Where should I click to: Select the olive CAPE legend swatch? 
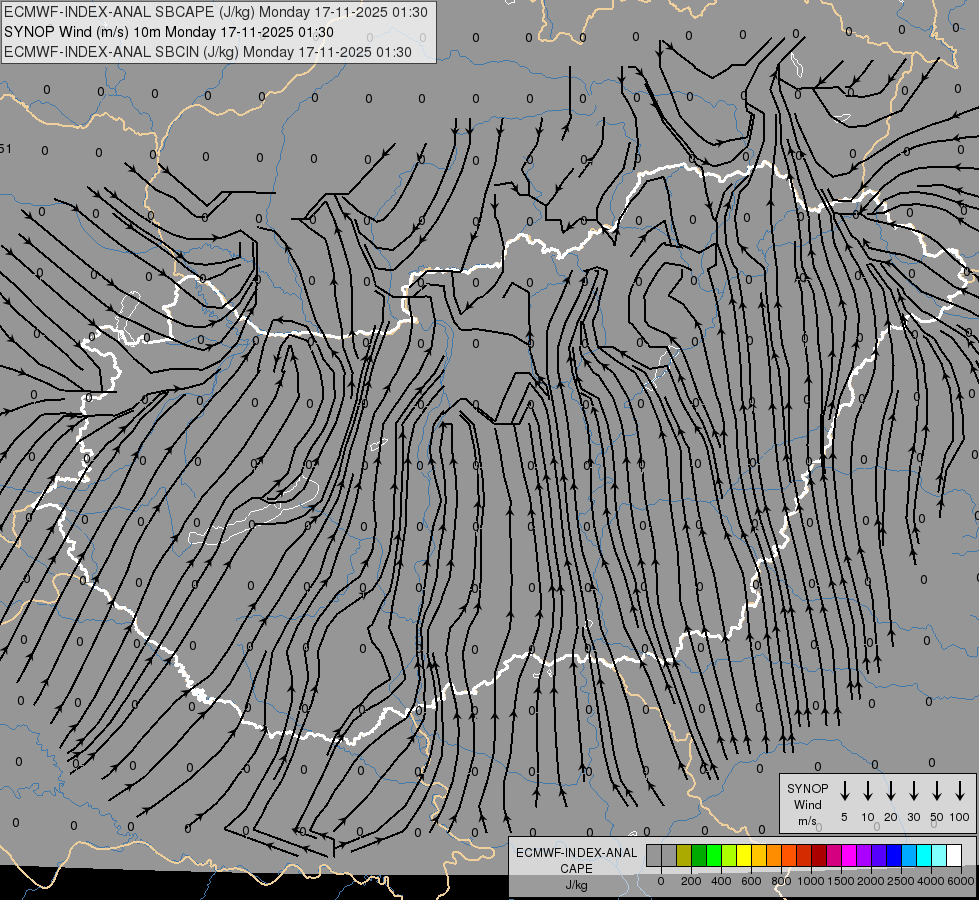click(x=684, y=856)
